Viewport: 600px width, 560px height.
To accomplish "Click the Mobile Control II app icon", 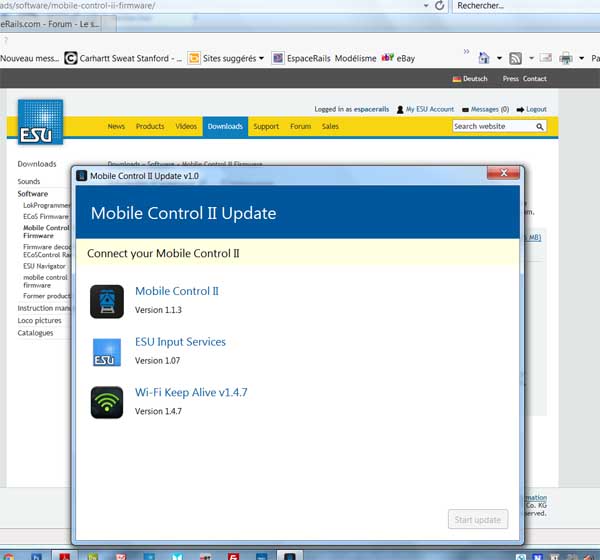I will 107,302.
